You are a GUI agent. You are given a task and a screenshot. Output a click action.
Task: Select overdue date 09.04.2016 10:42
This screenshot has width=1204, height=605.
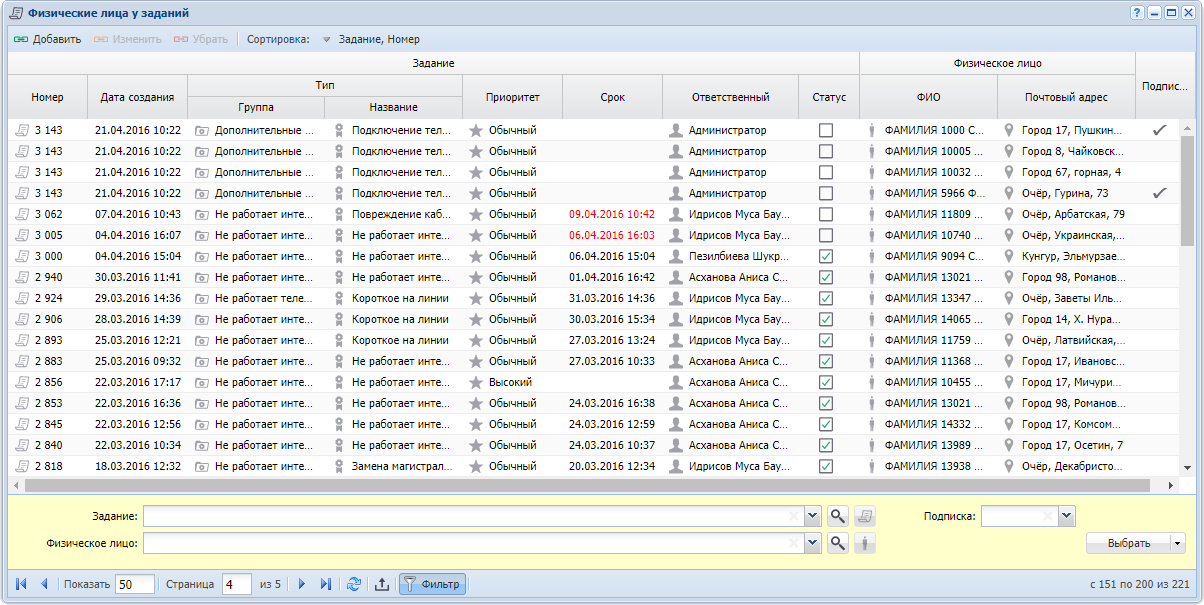tap(612, 214)
